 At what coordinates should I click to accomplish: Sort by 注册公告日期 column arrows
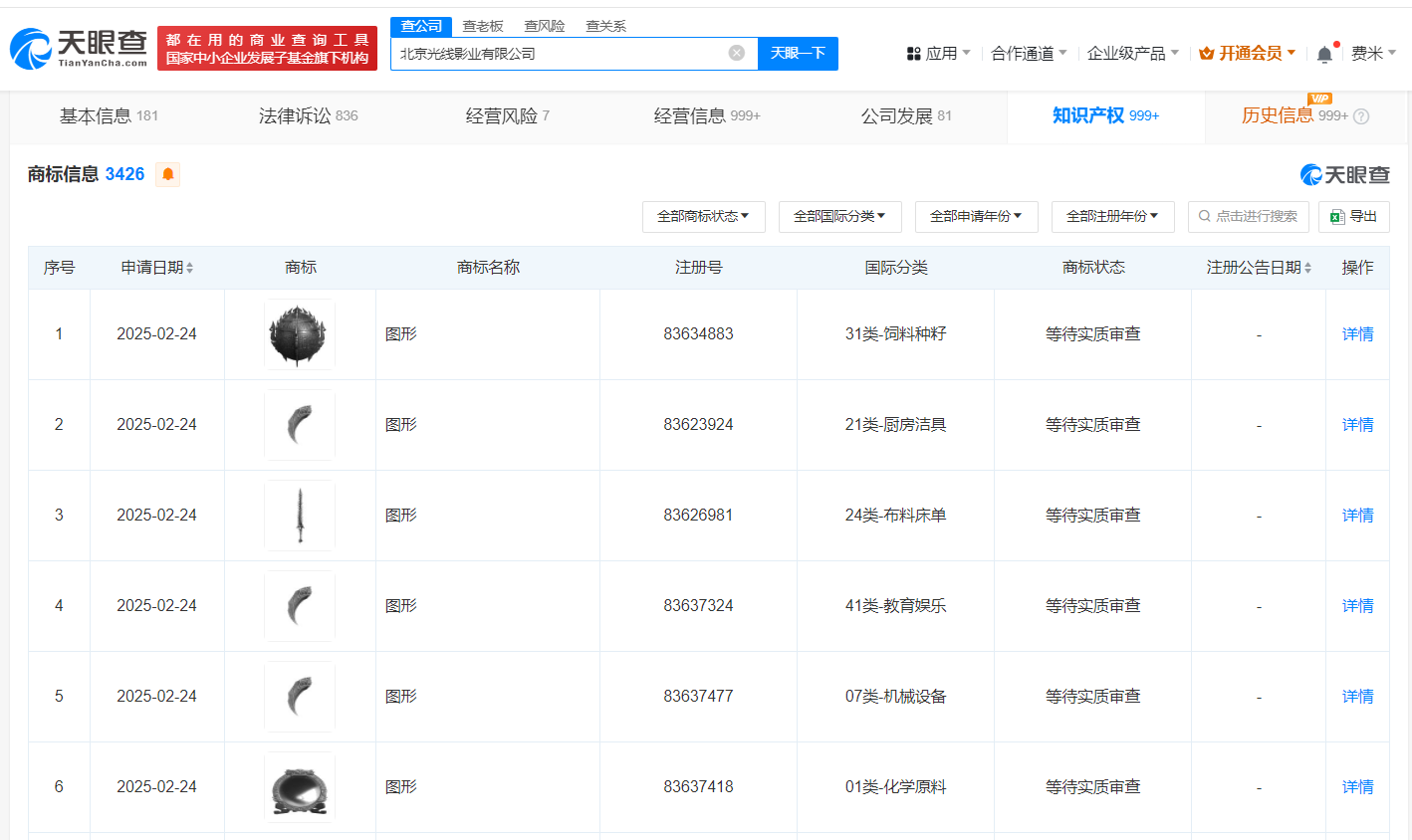coord(1307,268)
